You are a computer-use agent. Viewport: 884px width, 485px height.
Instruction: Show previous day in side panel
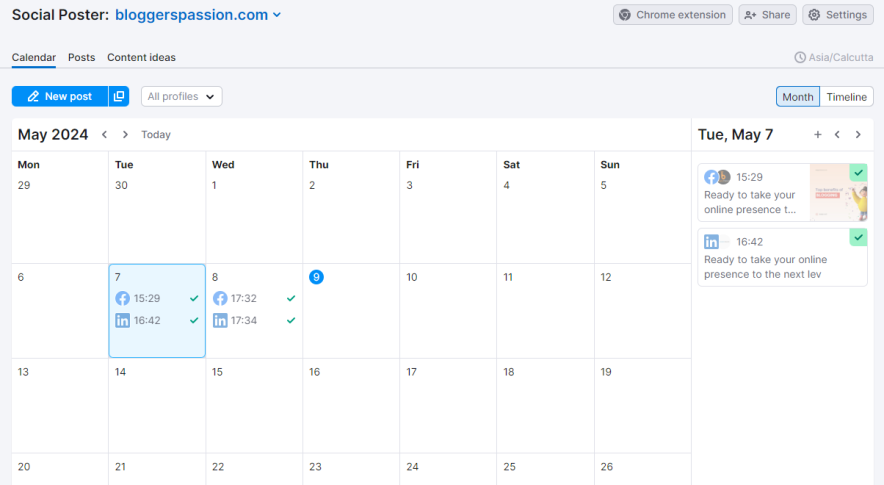(837, 134)
